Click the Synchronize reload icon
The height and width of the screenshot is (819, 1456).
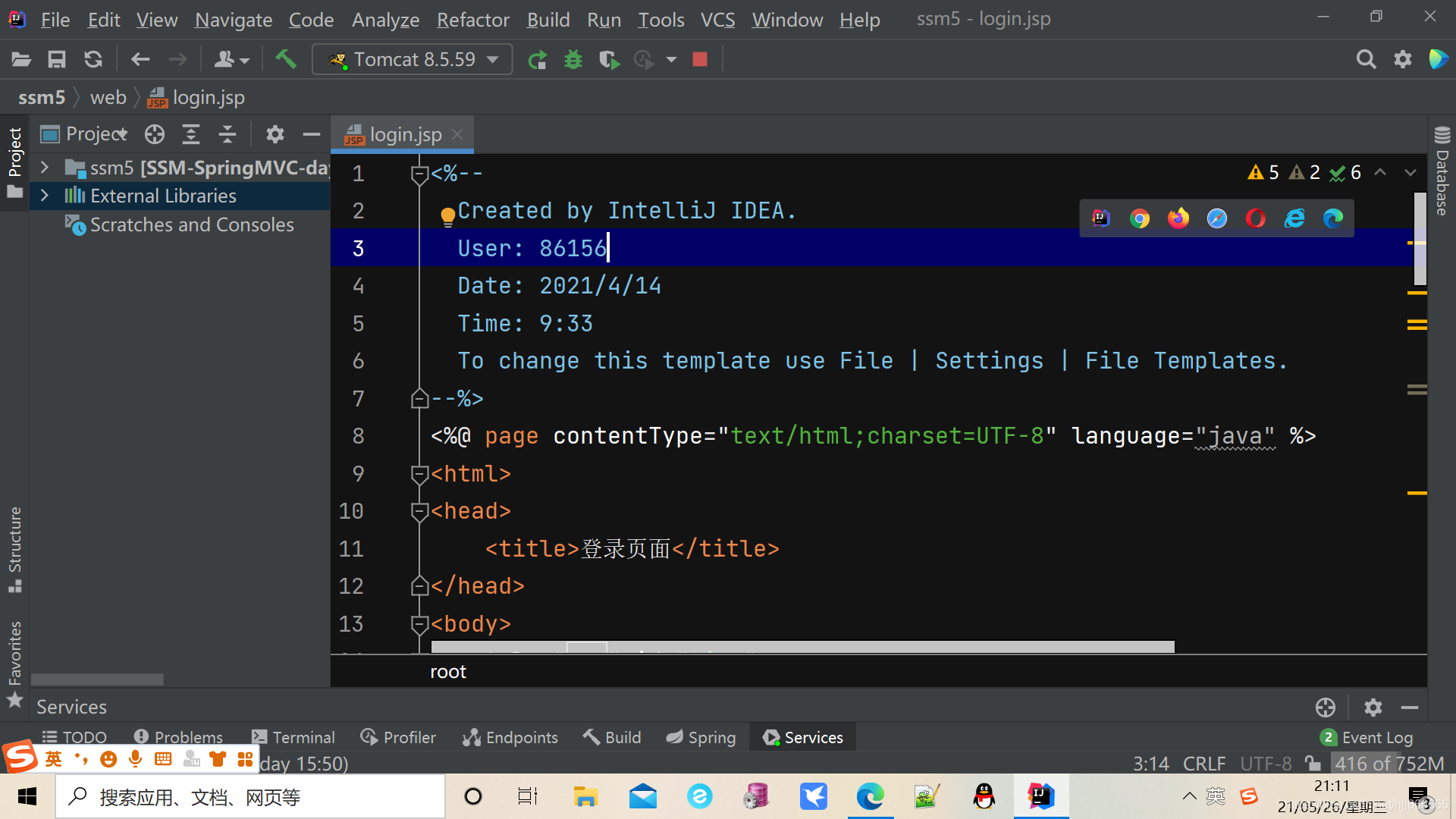pos(93,59)
